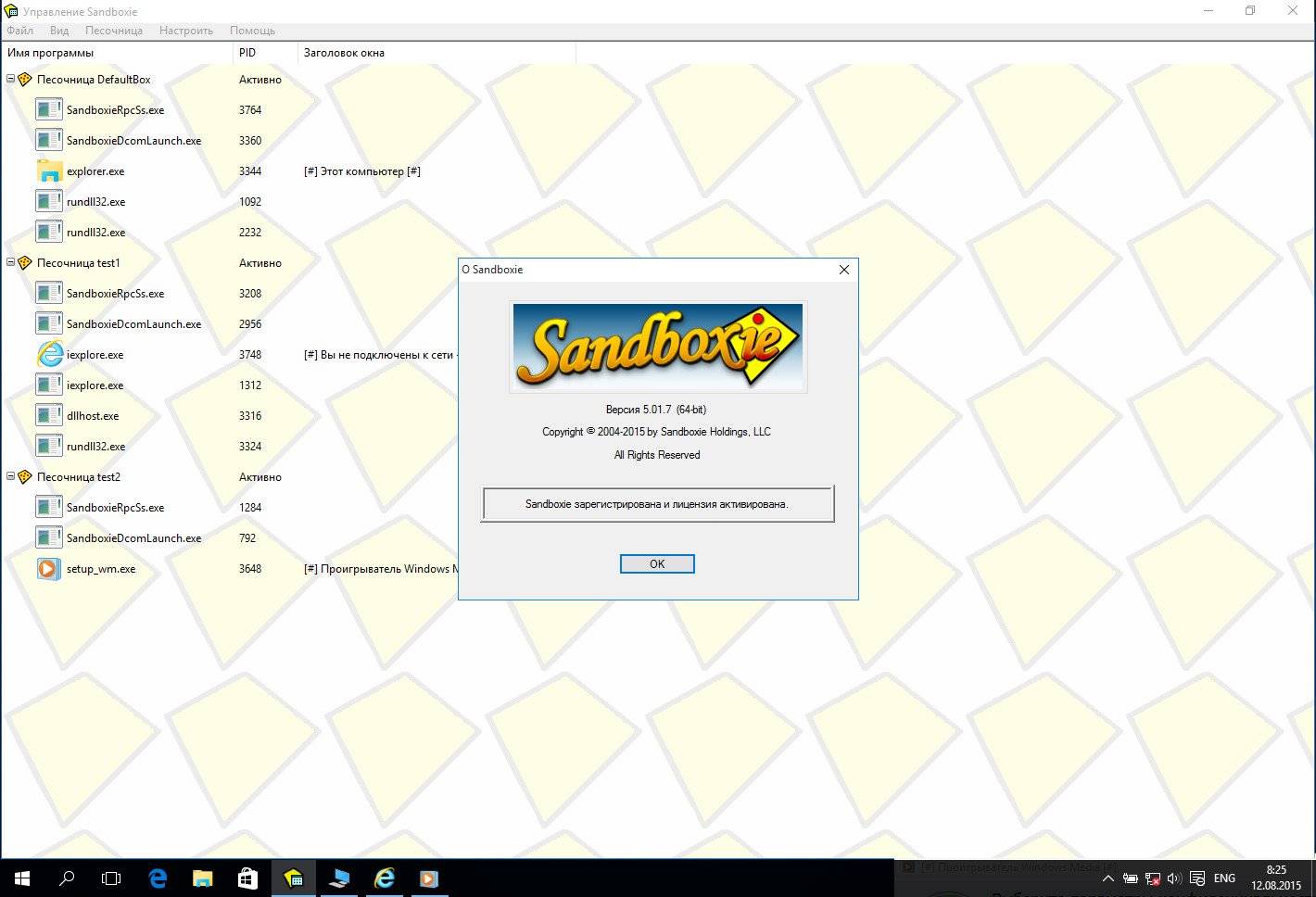Click the test2 sandbox icon
1316x897 pixels.
click(x=25, y=477)
